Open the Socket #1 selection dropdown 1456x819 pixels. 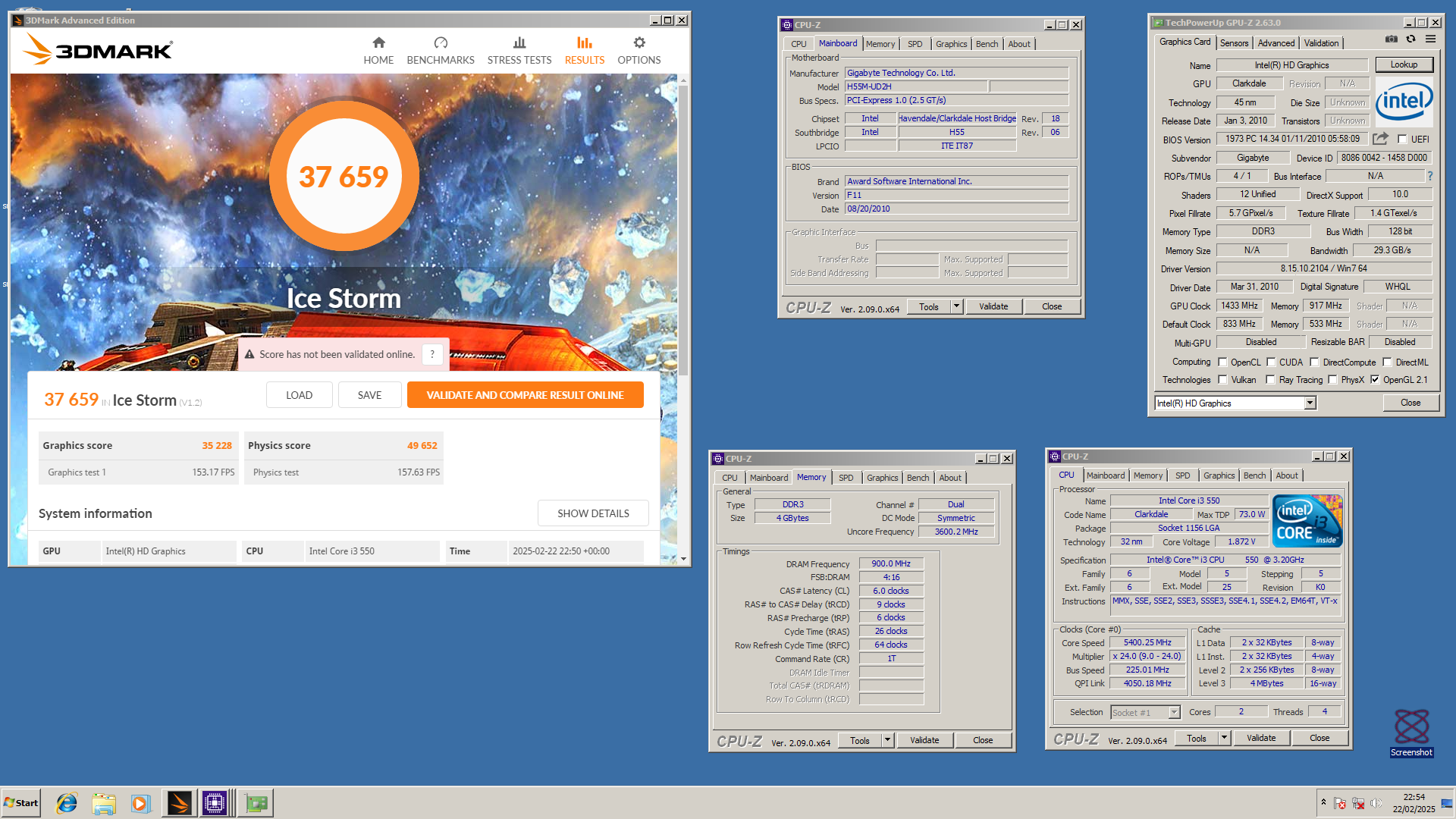click(1175, 712)
